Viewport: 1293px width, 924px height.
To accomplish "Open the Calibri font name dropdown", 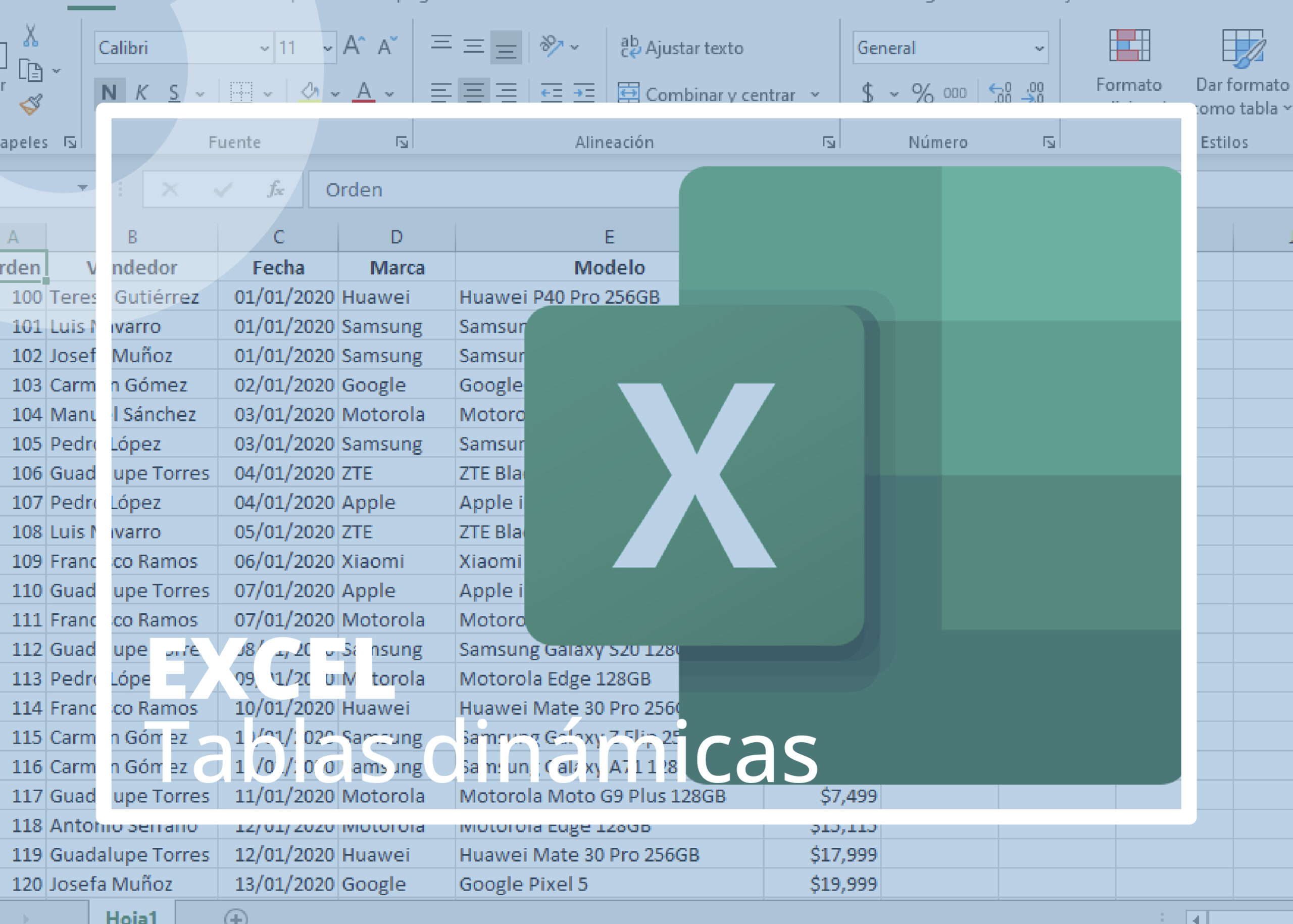I will click(x=264, y=48).
